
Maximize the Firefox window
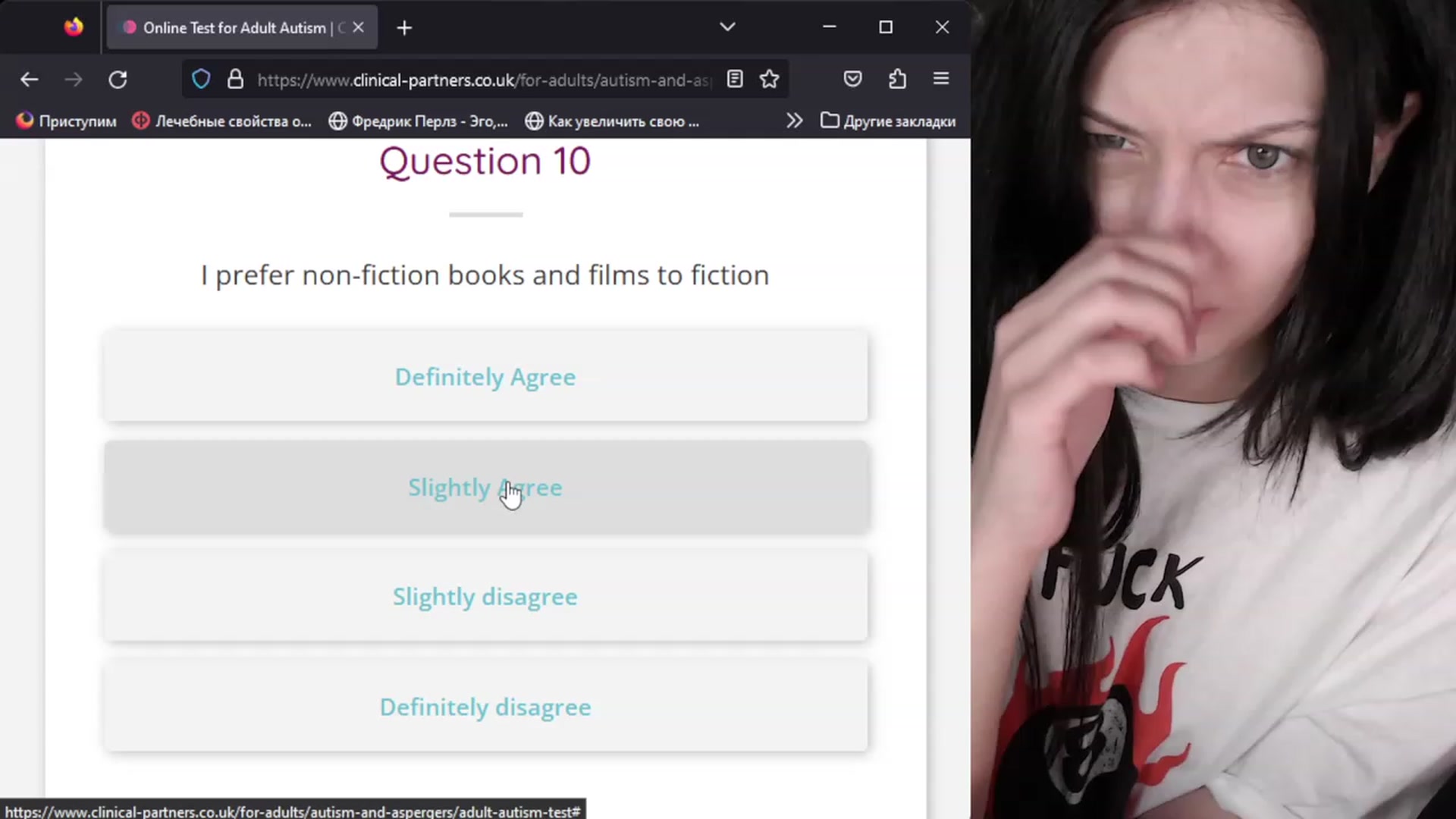pos(886,27)
